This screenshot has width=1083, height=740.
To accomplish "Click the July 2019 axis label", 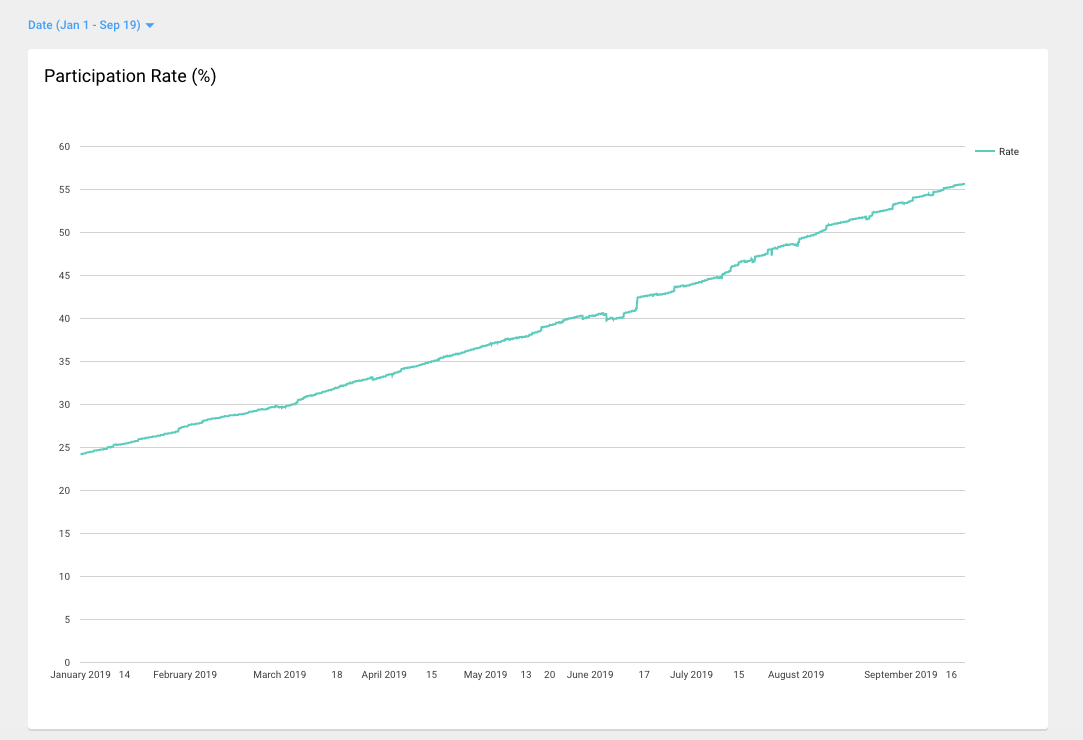I will point(691,675).
